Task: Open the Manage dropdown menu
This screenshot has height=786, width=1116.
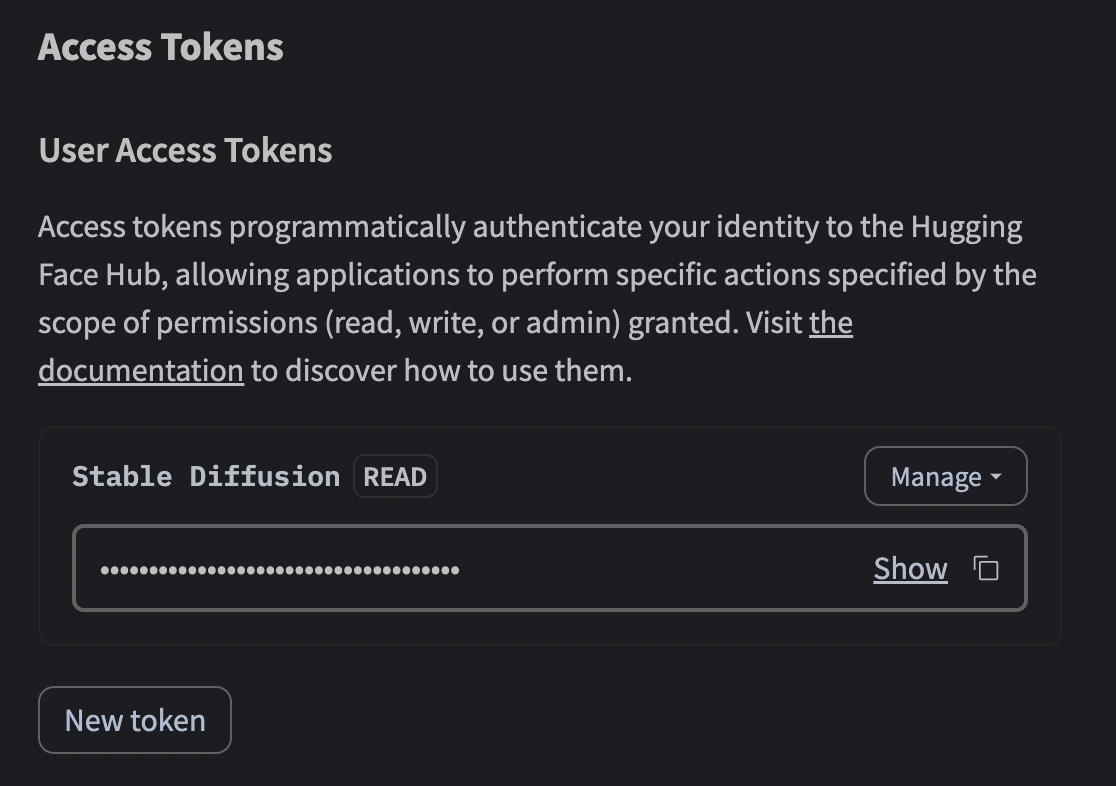Action: pyautogui.click(x=945, y=477)
